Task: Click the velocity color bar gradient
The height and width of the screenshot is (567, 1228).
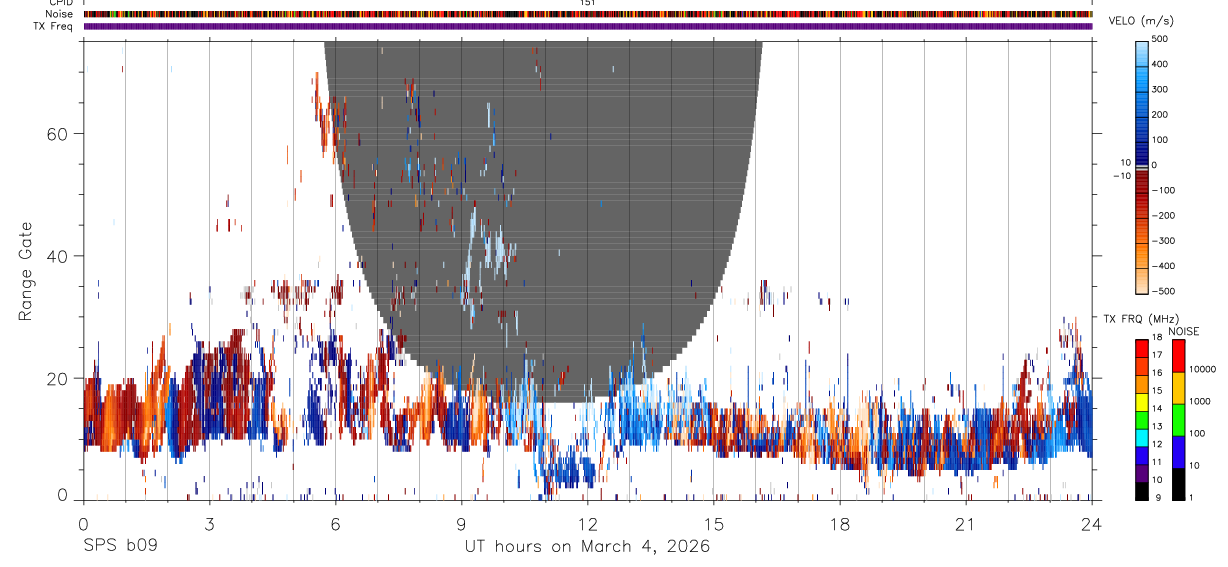Action: [x=1142, y=166]
